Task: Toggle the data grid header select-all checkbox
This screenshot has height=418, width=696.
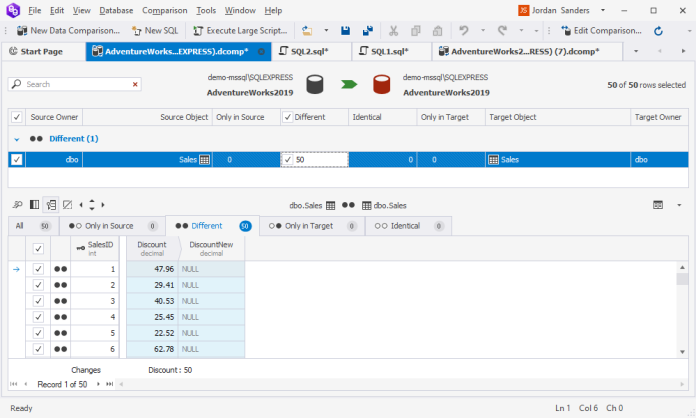Action: pos(39,249)
